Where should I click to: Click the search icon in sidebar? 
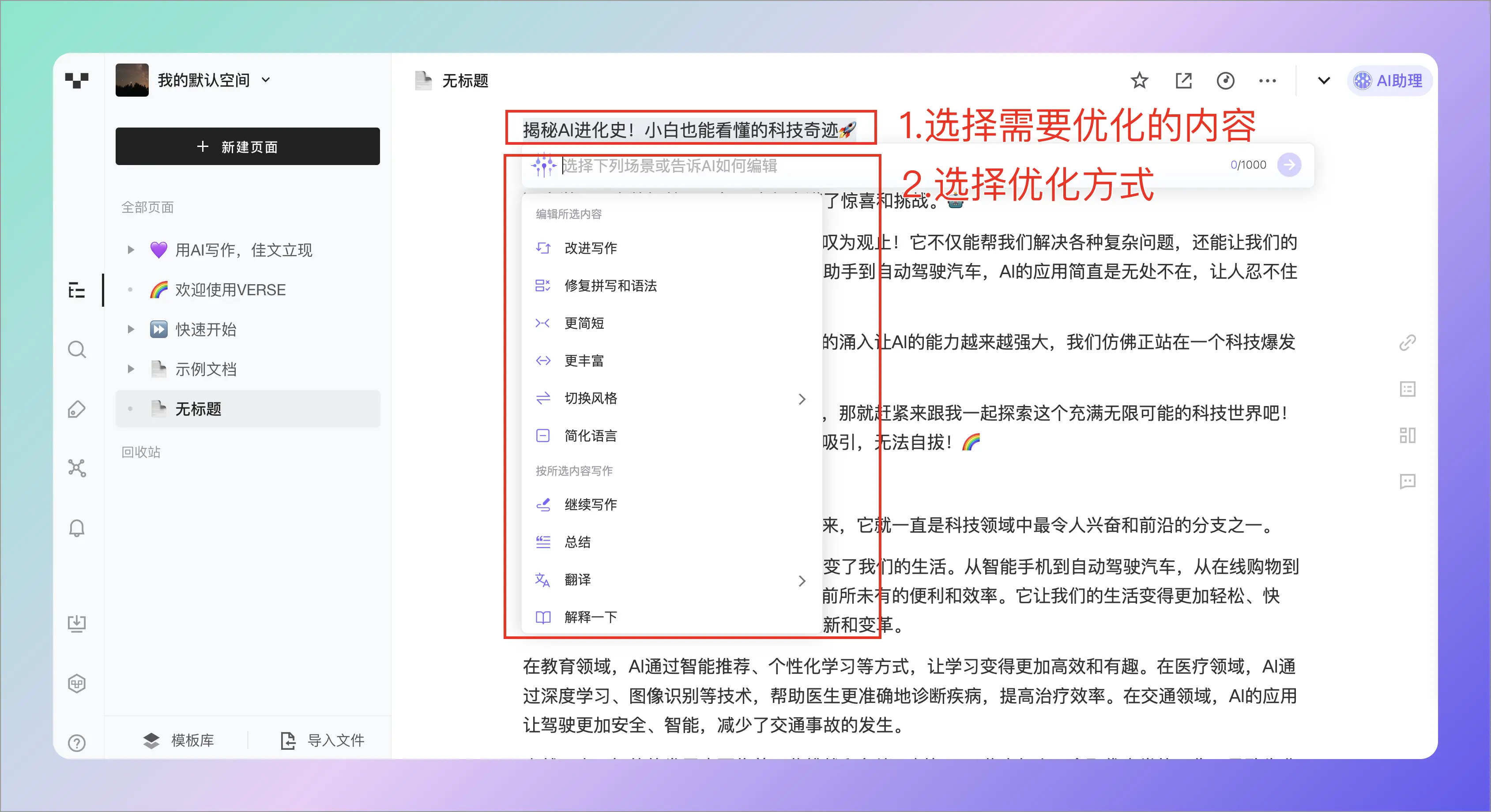pos(76,350)
